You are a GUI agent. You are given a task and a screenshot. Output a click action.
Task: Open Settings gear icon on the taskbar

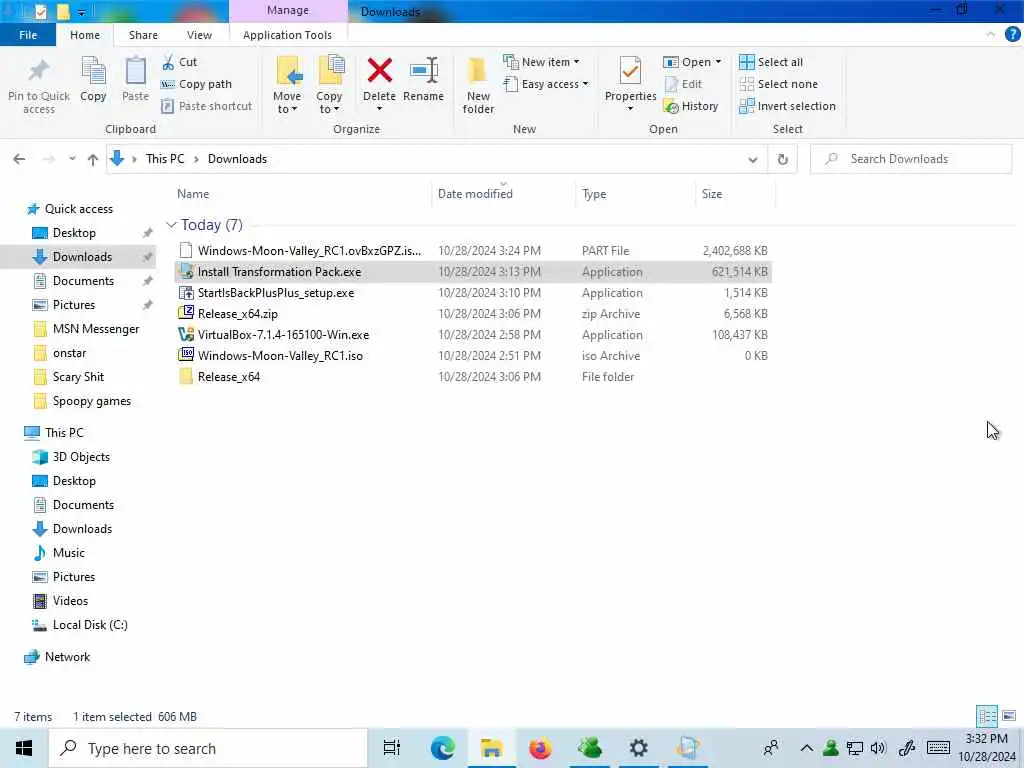coord(638,748)
